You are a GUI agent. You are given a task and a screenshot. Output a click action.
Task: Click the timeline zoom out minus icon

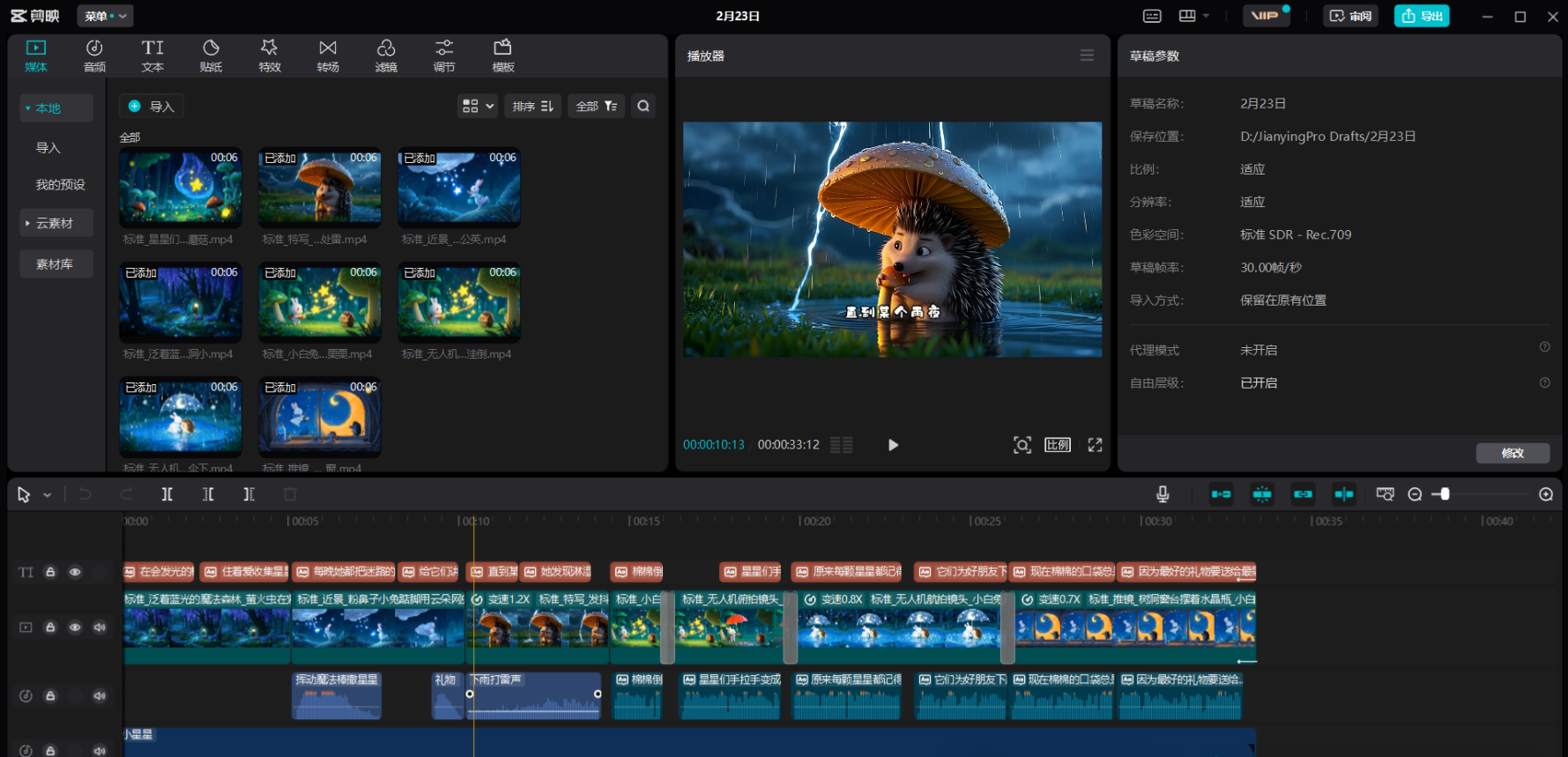(1415, 494)
